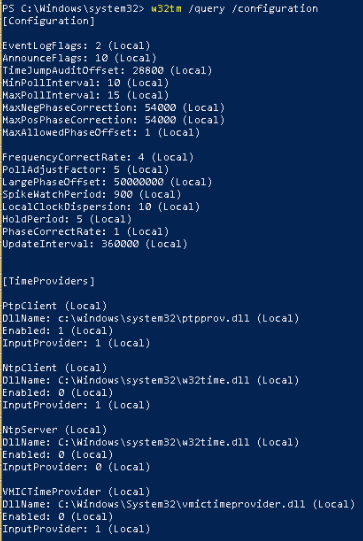Select the PtpClient provider heading

55,306
